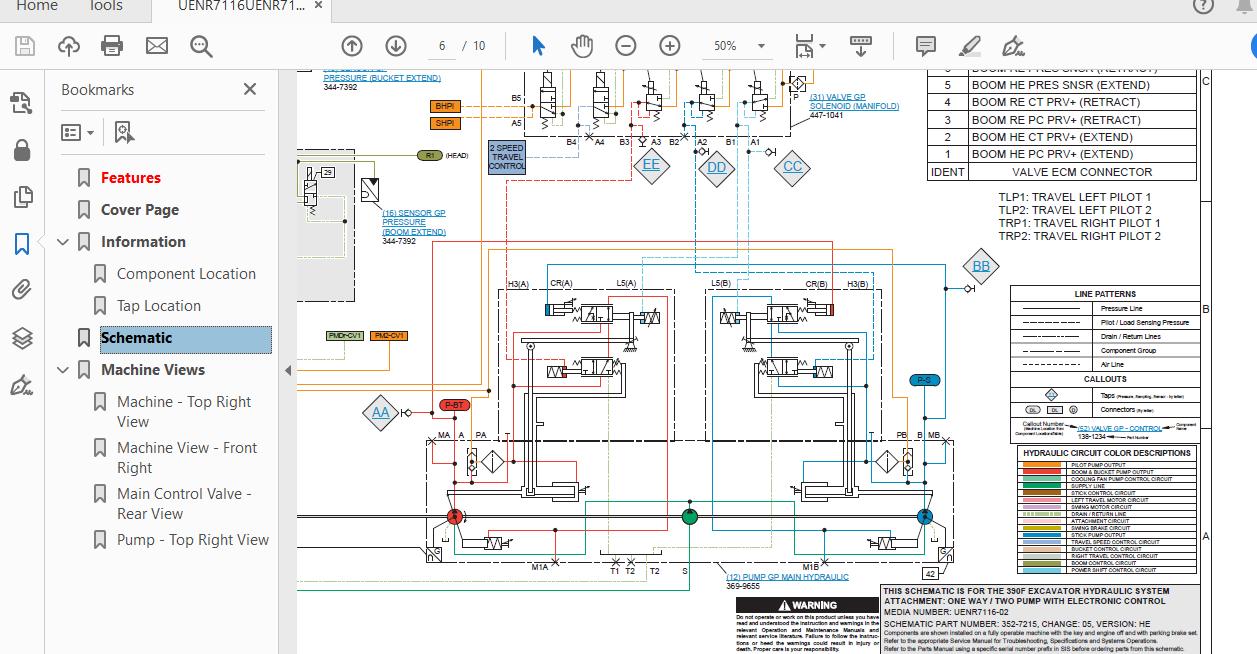The image size is (1257, 654).
Task: Open the Attachments paperclip panel
Action: tap(21, 291)
